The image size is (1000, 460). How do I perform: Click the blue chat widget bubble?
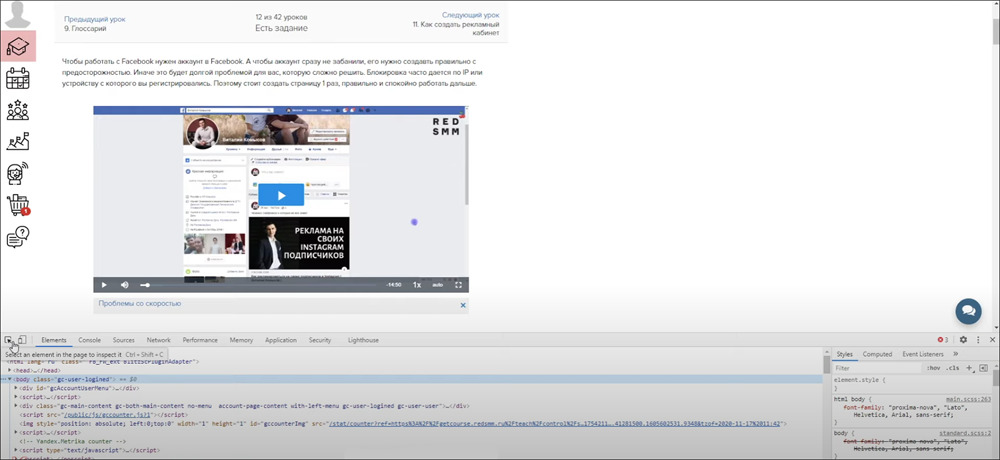(x=968, y=311)
